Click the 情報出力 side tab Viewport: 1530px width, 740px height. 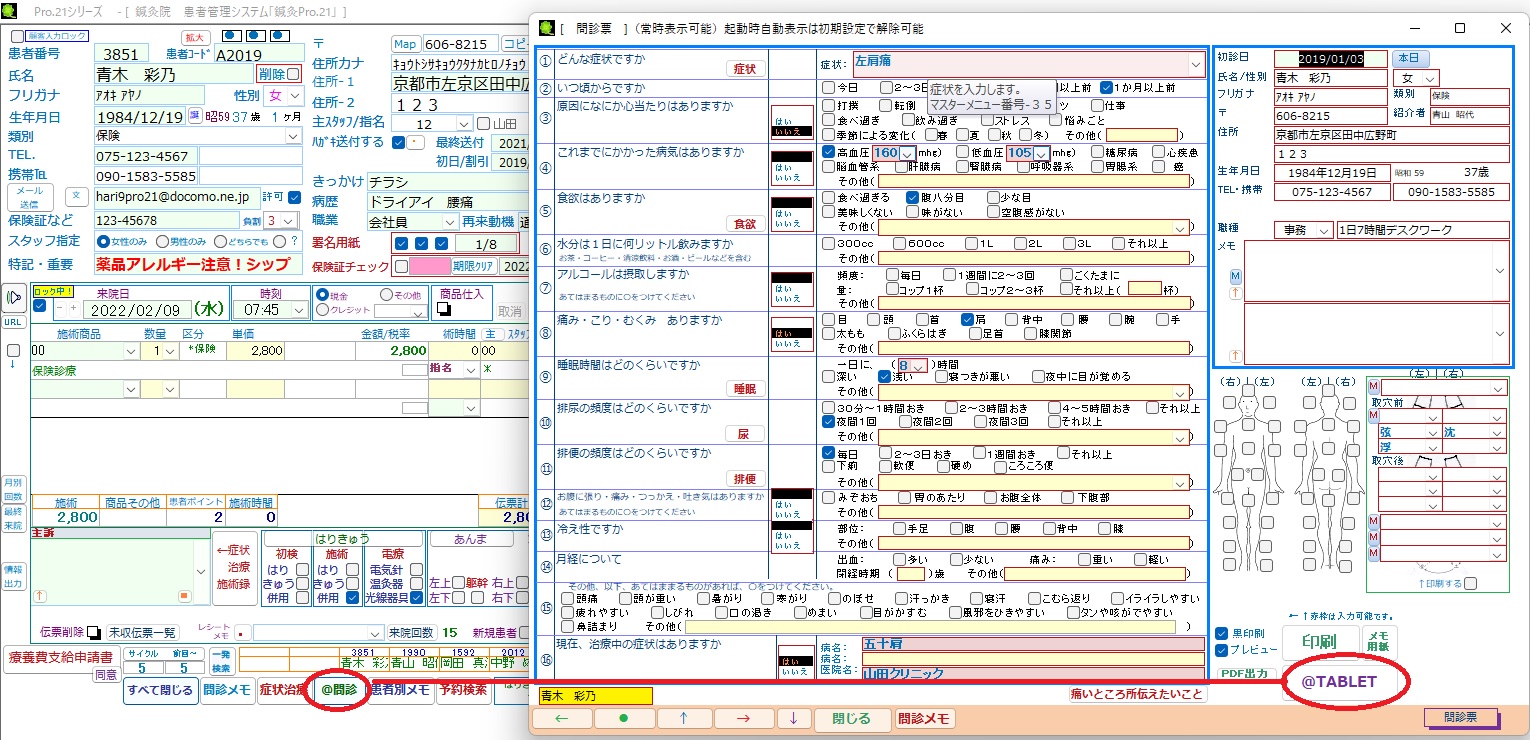[x=12, y=576]
